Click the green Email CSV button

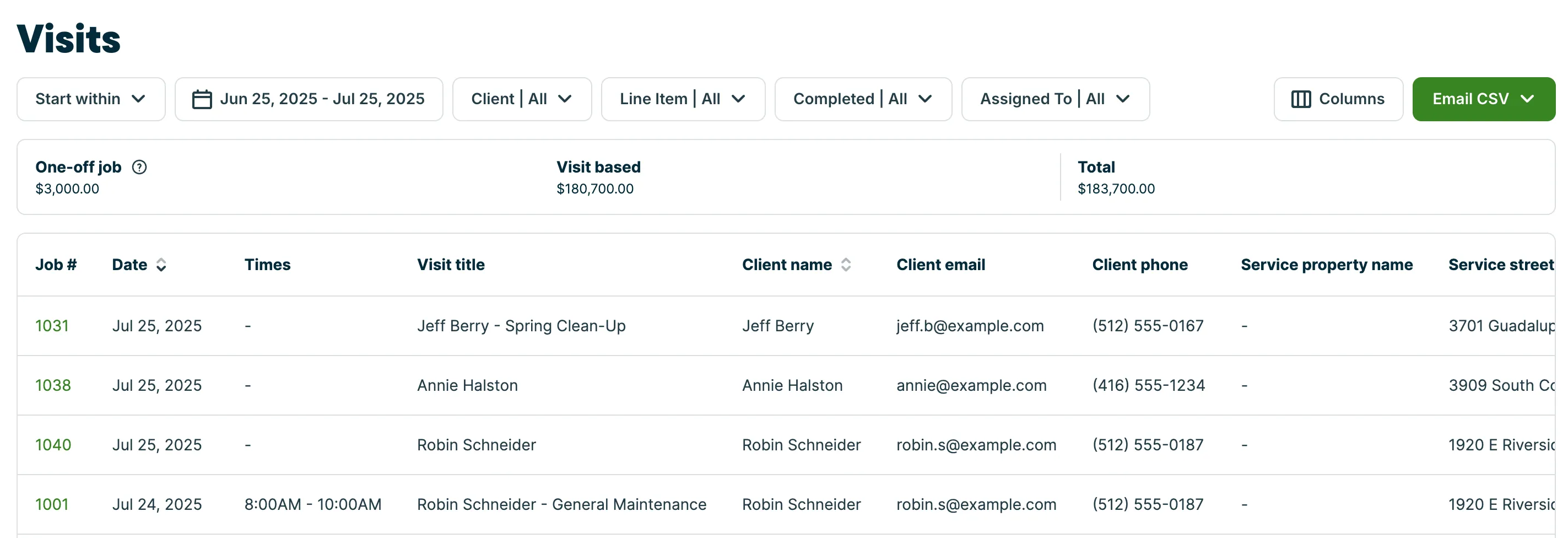coord(1483,99)
